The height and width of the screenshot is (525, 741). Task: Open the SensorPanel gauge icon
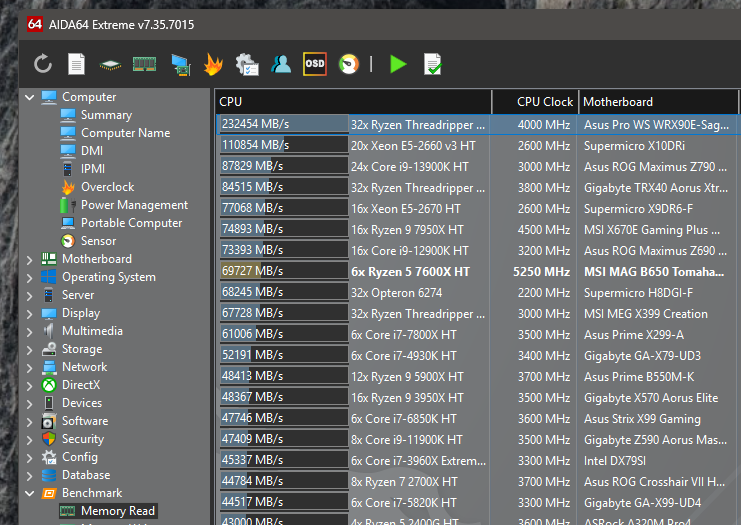pos(349,64)
